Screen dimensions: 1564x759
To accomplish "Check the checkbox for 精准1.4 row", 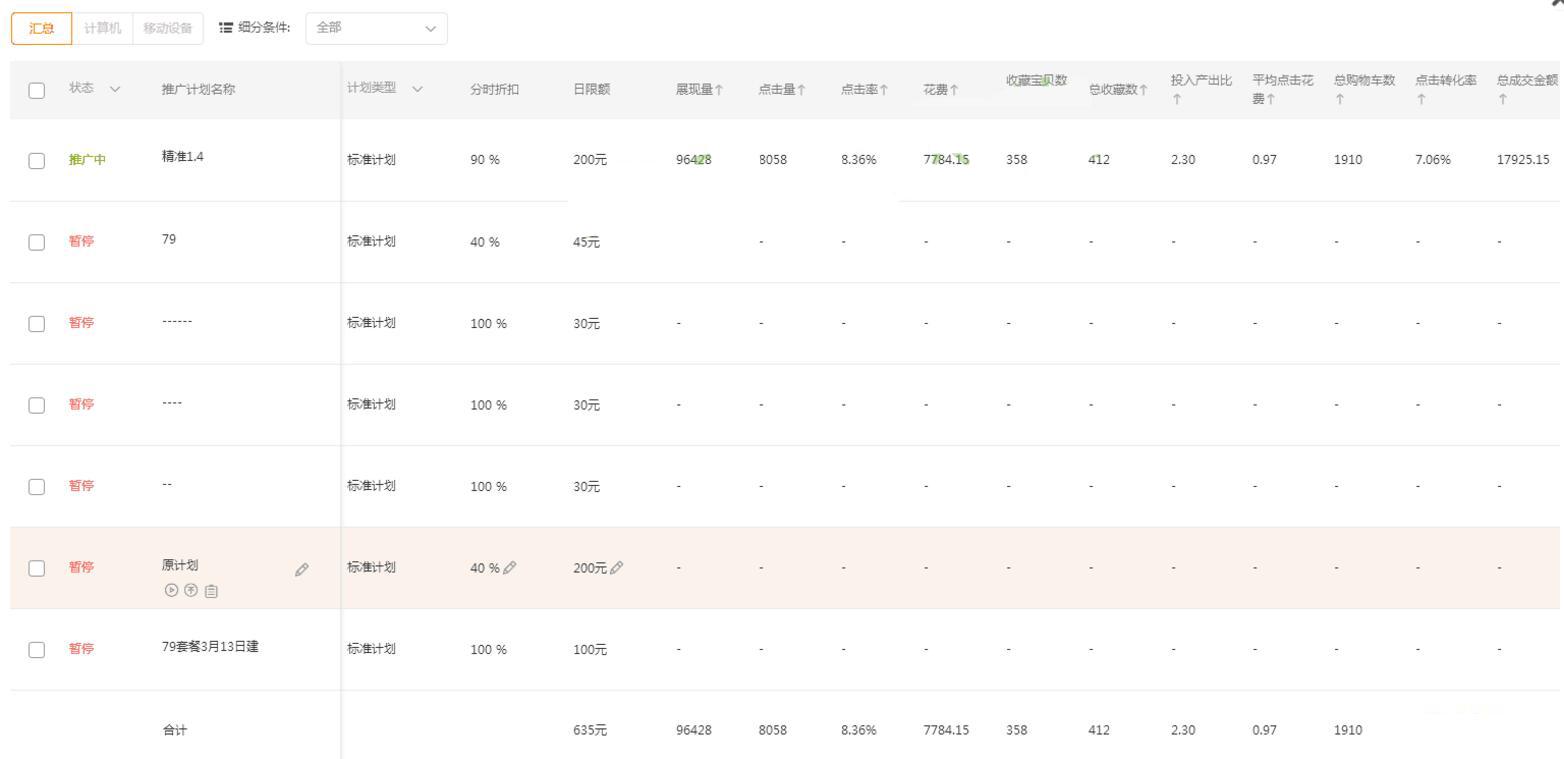I will [37, 159].
